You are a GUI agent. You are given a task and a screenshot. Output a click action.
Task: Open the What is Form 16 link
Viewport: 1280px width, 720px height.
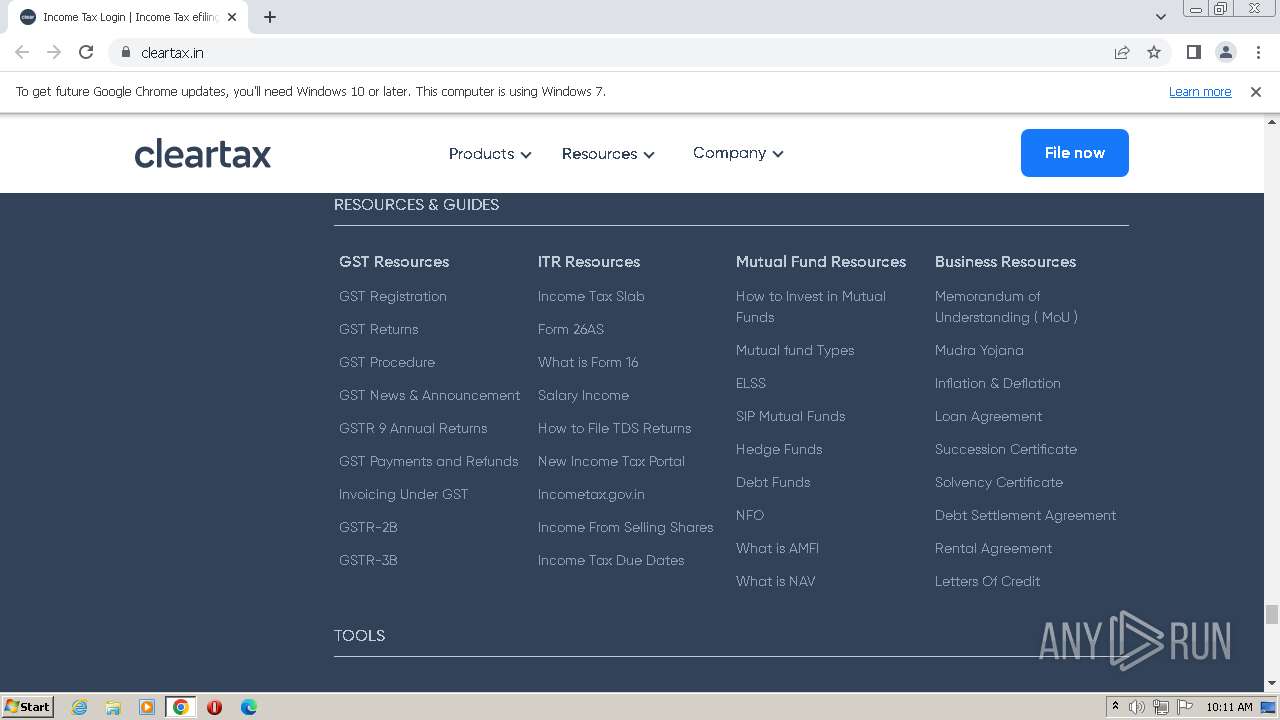[588, 362]
